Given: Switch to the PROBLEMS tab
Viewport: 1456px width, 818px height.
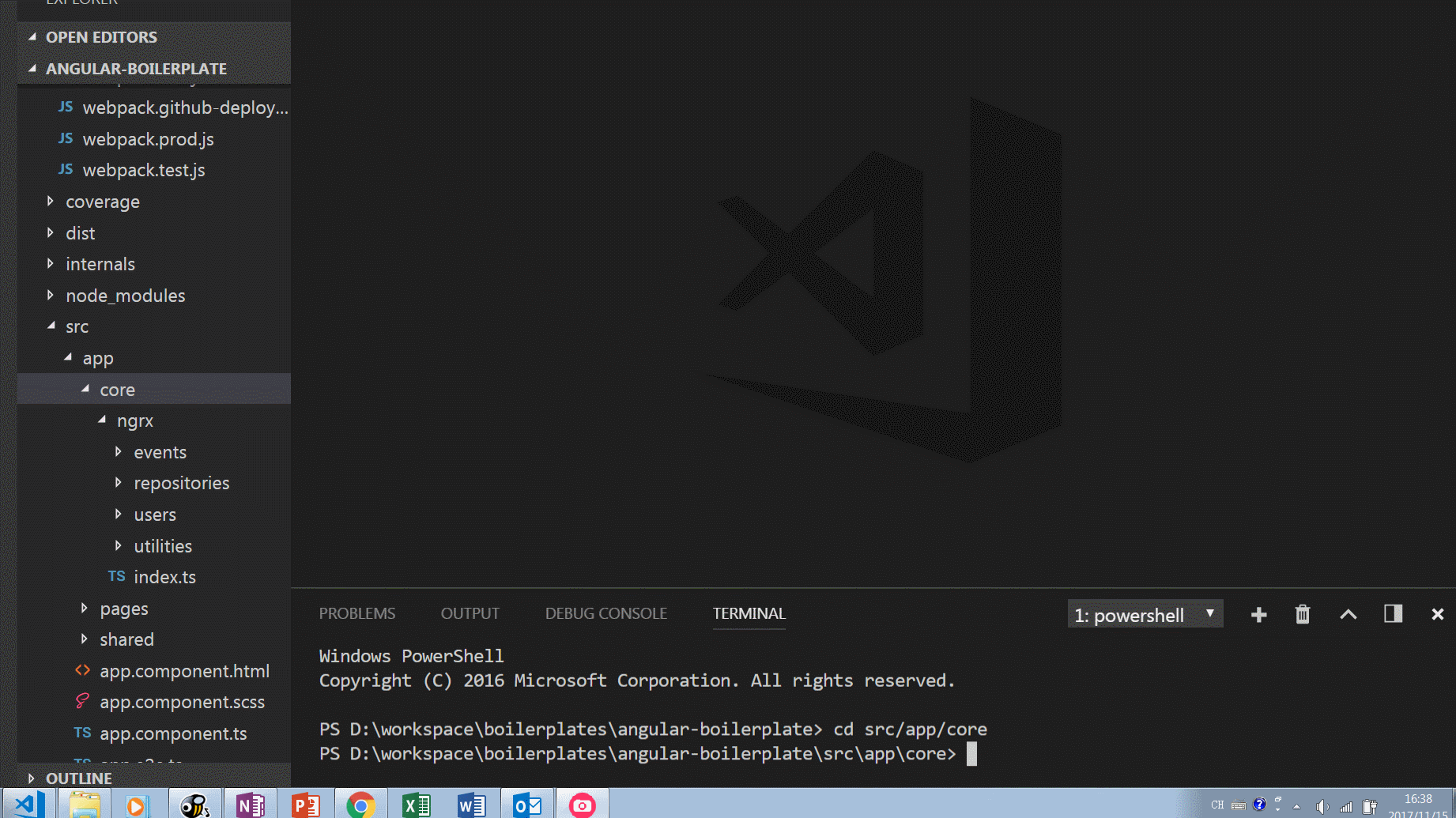Looking at the screenshot, I should [357, 613].
